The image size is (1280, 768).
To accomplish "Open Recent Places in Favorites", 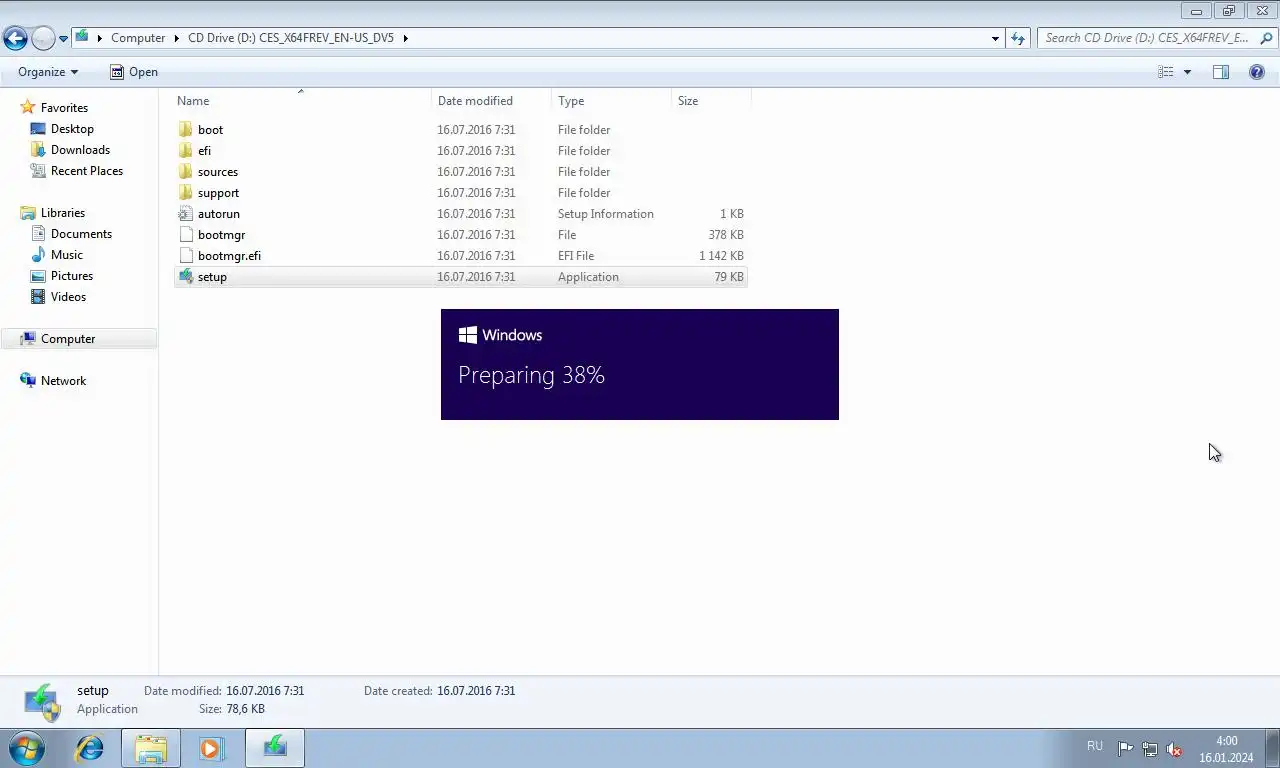I will point(86,171).
